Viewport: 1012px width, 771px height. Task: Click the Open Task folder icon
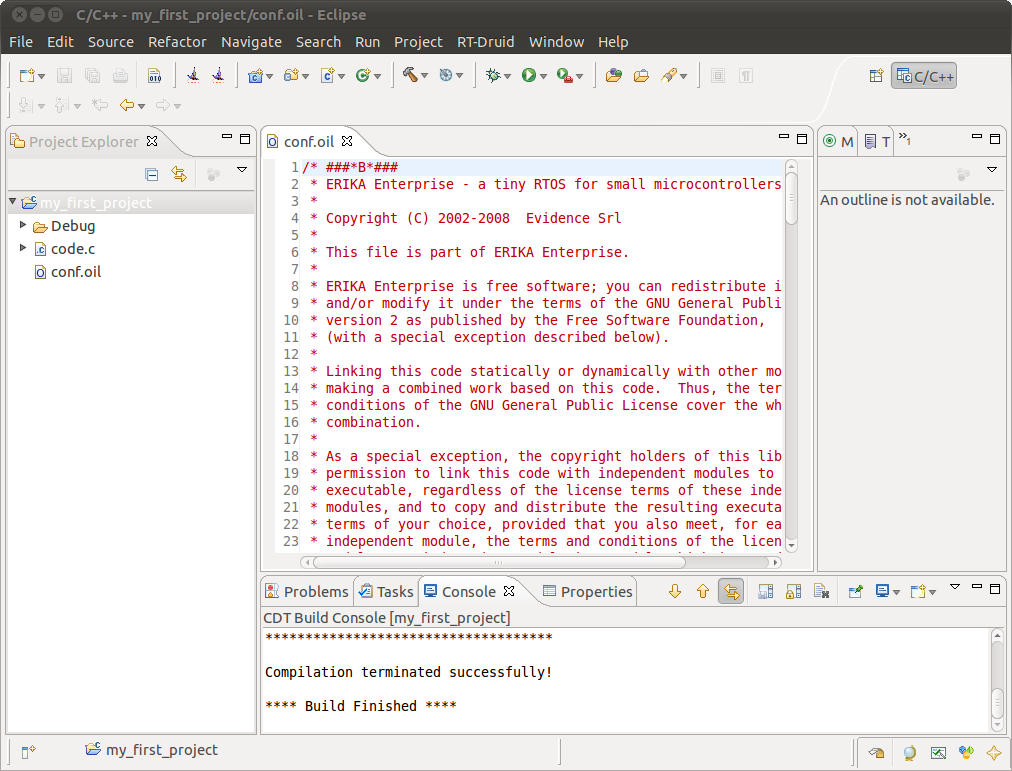pyautogui.click(x=641, y=75)
